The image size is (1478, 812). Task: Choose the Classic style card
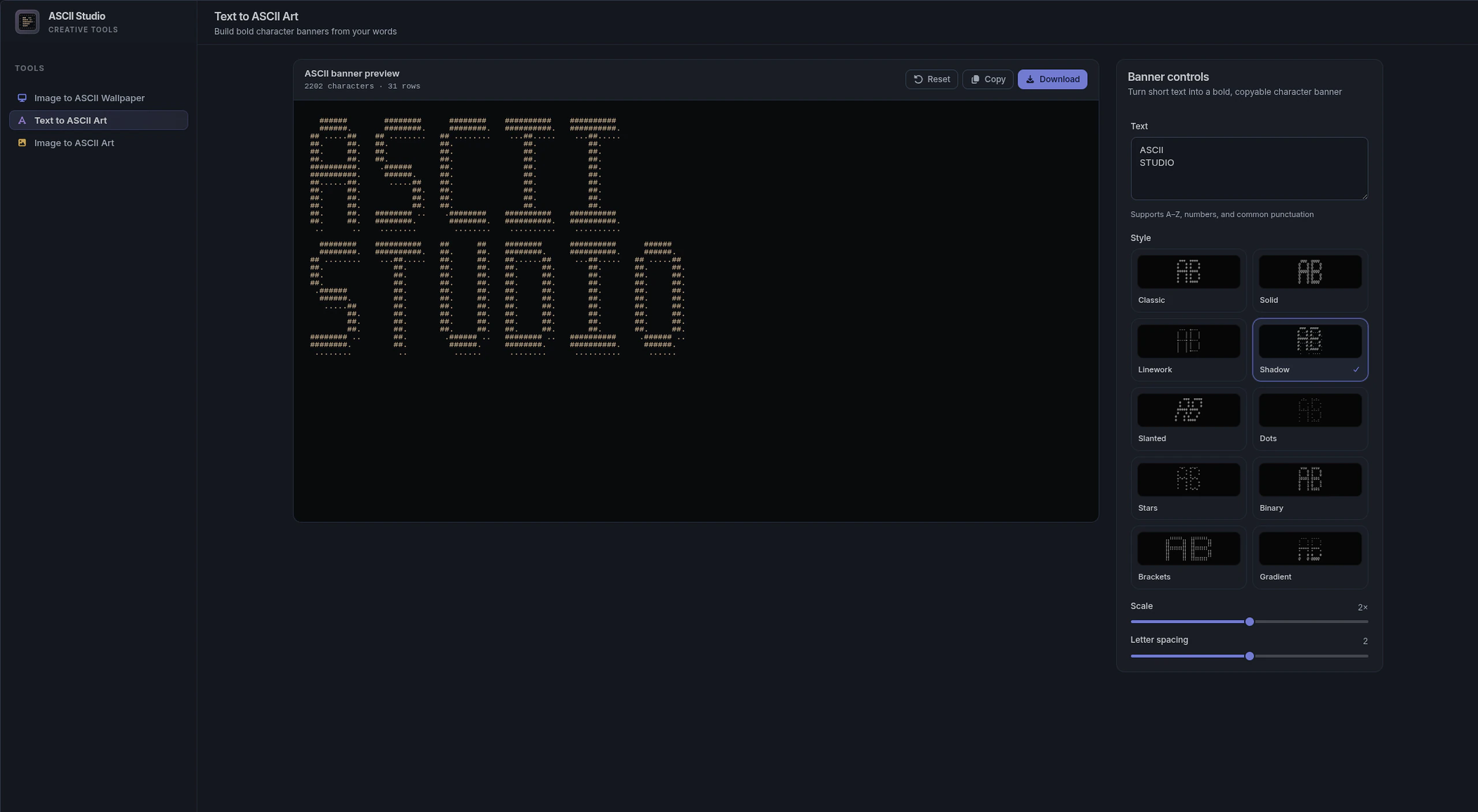tap(1188, 280)
